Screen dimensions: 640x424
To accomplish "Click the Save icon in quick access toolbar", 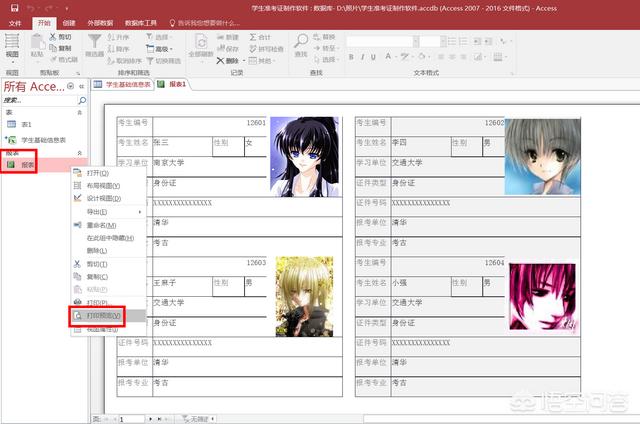I will coord(14,8).
